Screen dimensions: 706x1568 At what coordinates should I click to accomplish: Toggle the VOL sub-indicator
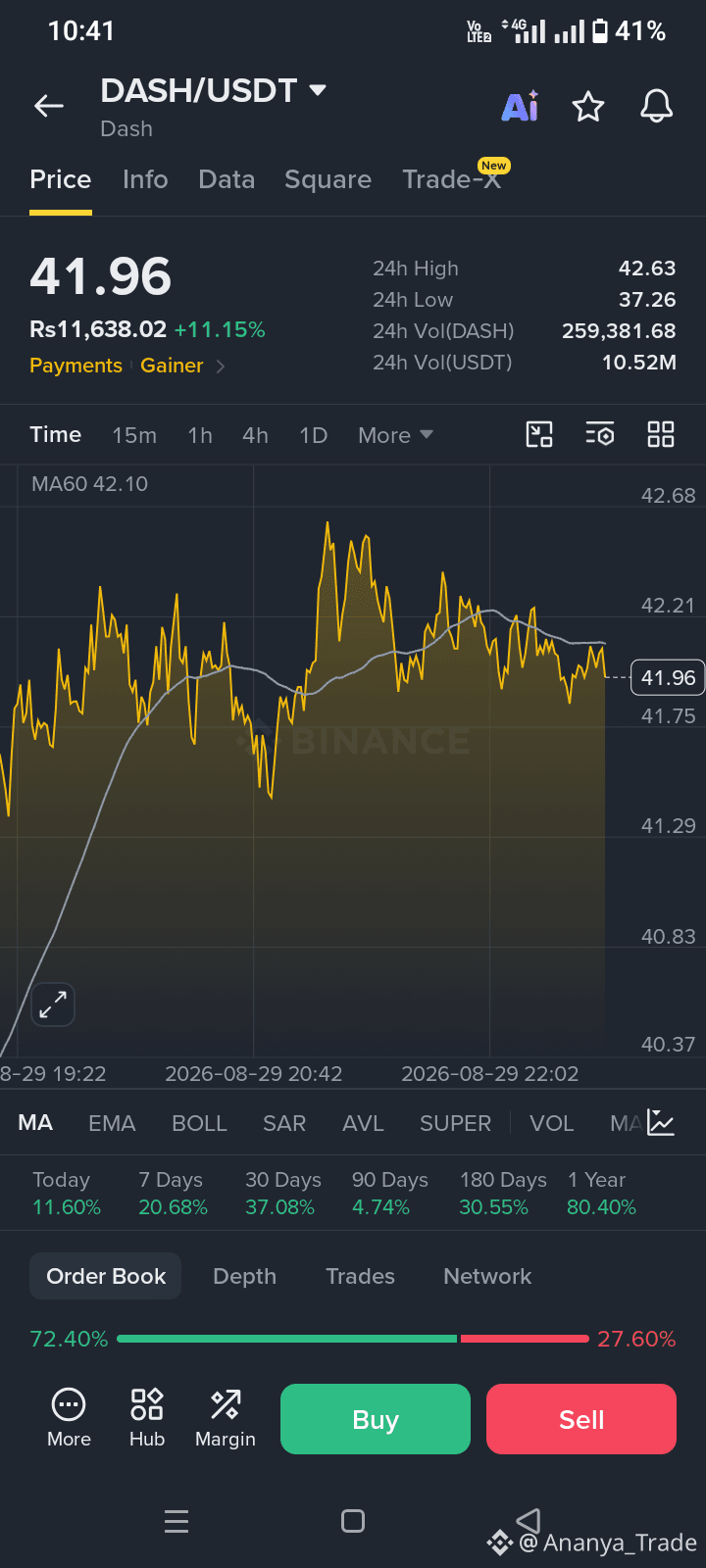(551, 1123)
